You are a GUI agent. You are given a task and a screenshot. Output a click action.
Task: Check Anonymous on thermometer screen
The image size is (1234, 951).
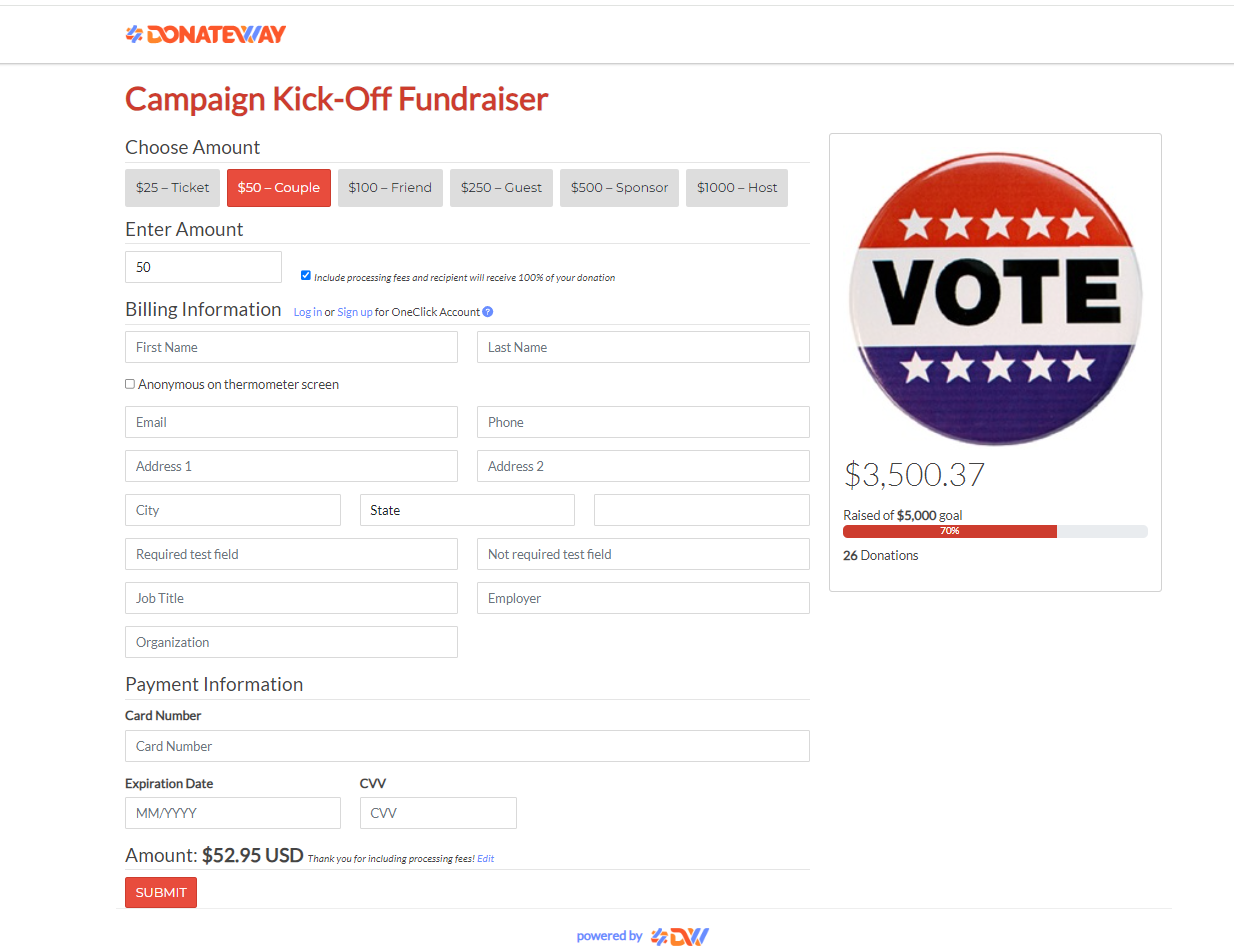[130, 384]
